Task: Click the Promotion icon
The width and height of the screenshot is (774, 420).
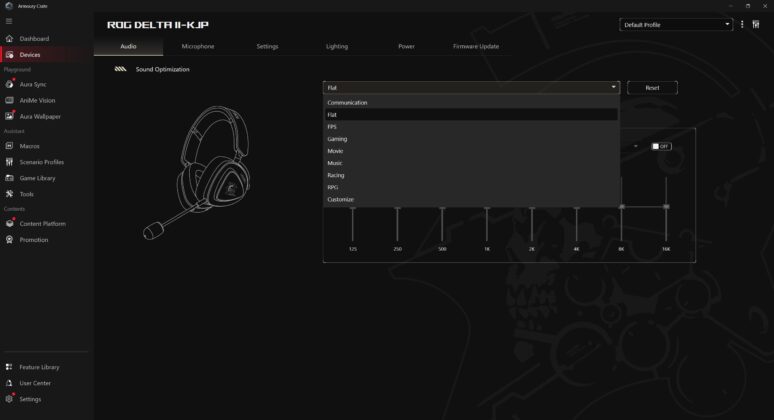Action: point(9,240)
